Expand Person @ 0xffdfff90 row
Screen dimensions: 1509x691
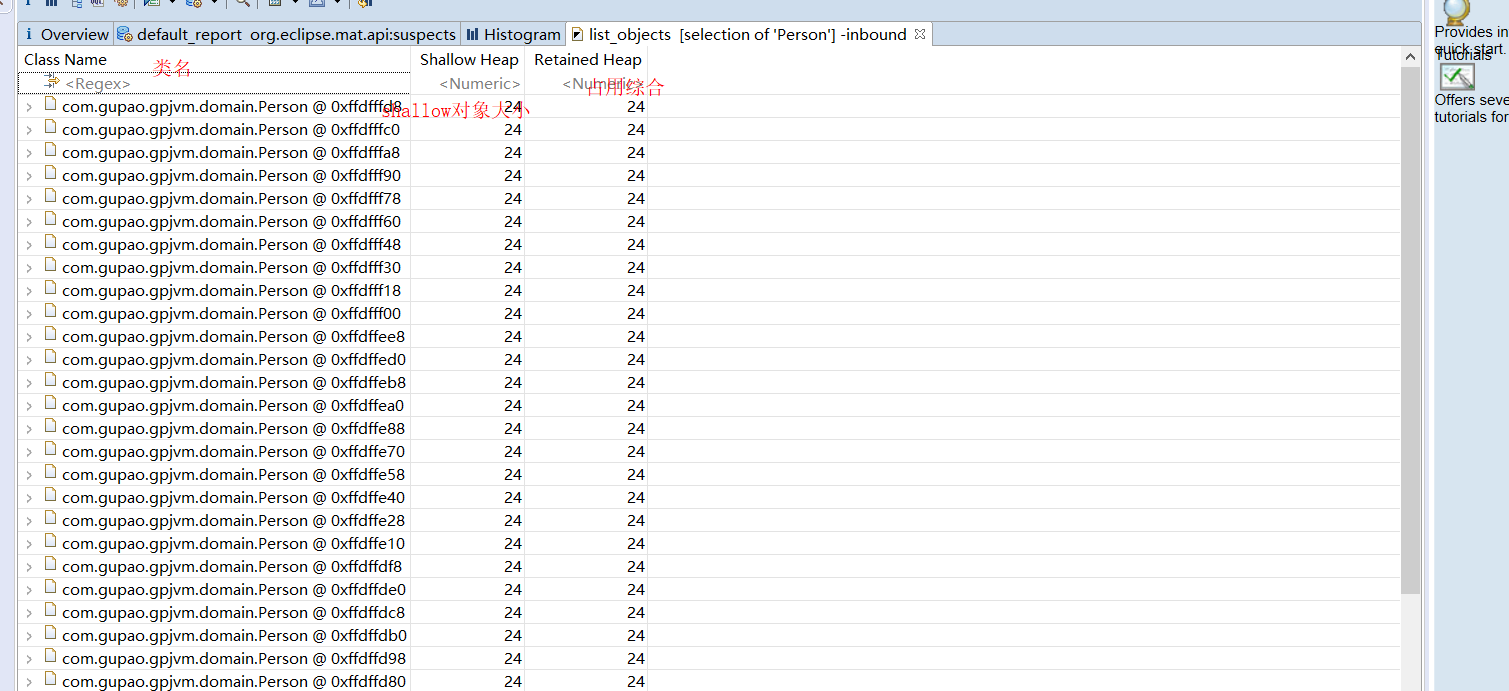click(x=29, y=176)
